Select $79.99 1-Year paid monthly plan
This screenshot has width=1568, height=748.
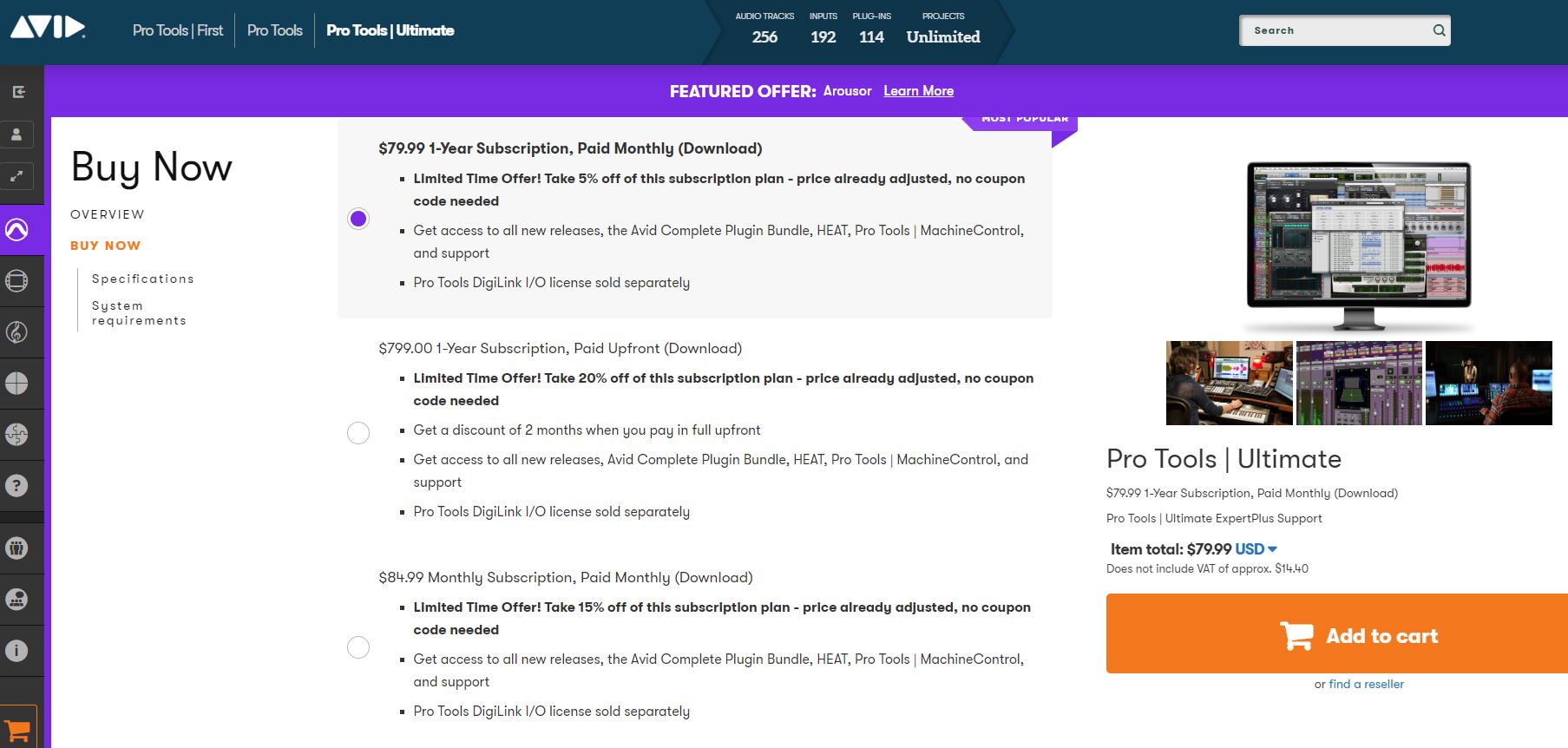pos(358,219)
